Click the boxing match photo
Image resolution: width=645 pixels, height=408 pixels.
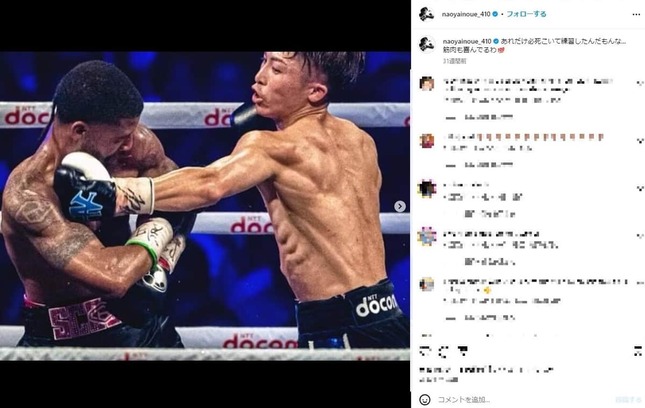[x=205, y=206]
